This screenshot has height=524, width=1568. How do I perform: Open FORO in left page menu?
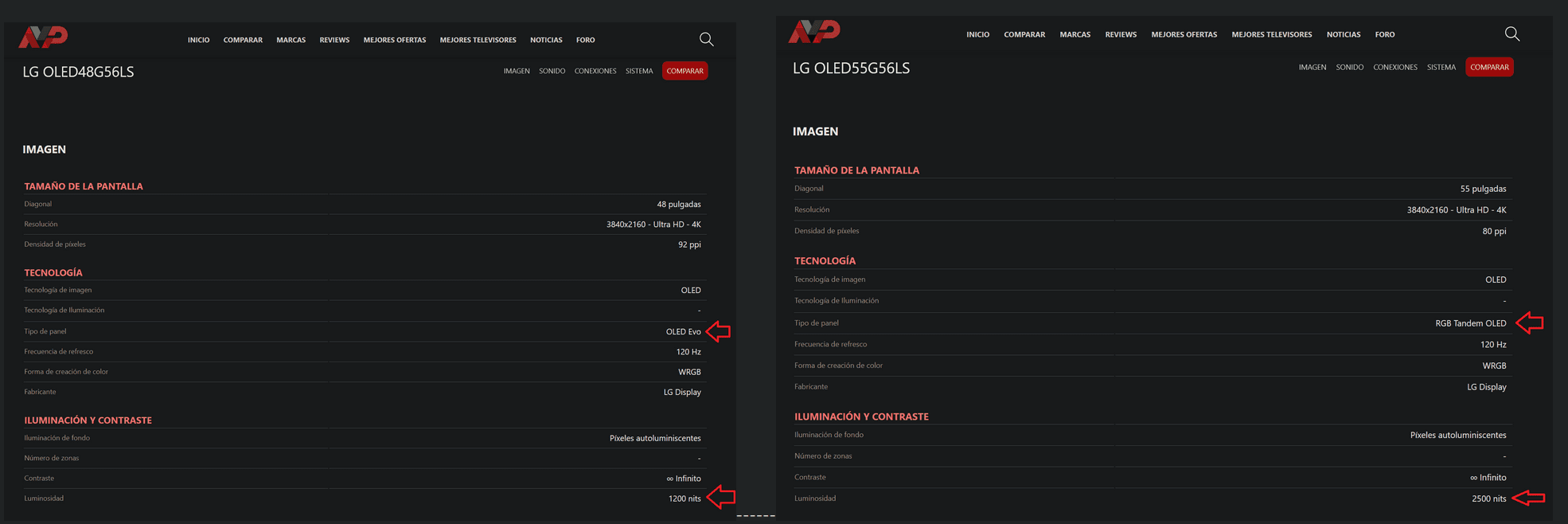pos(585,40)
